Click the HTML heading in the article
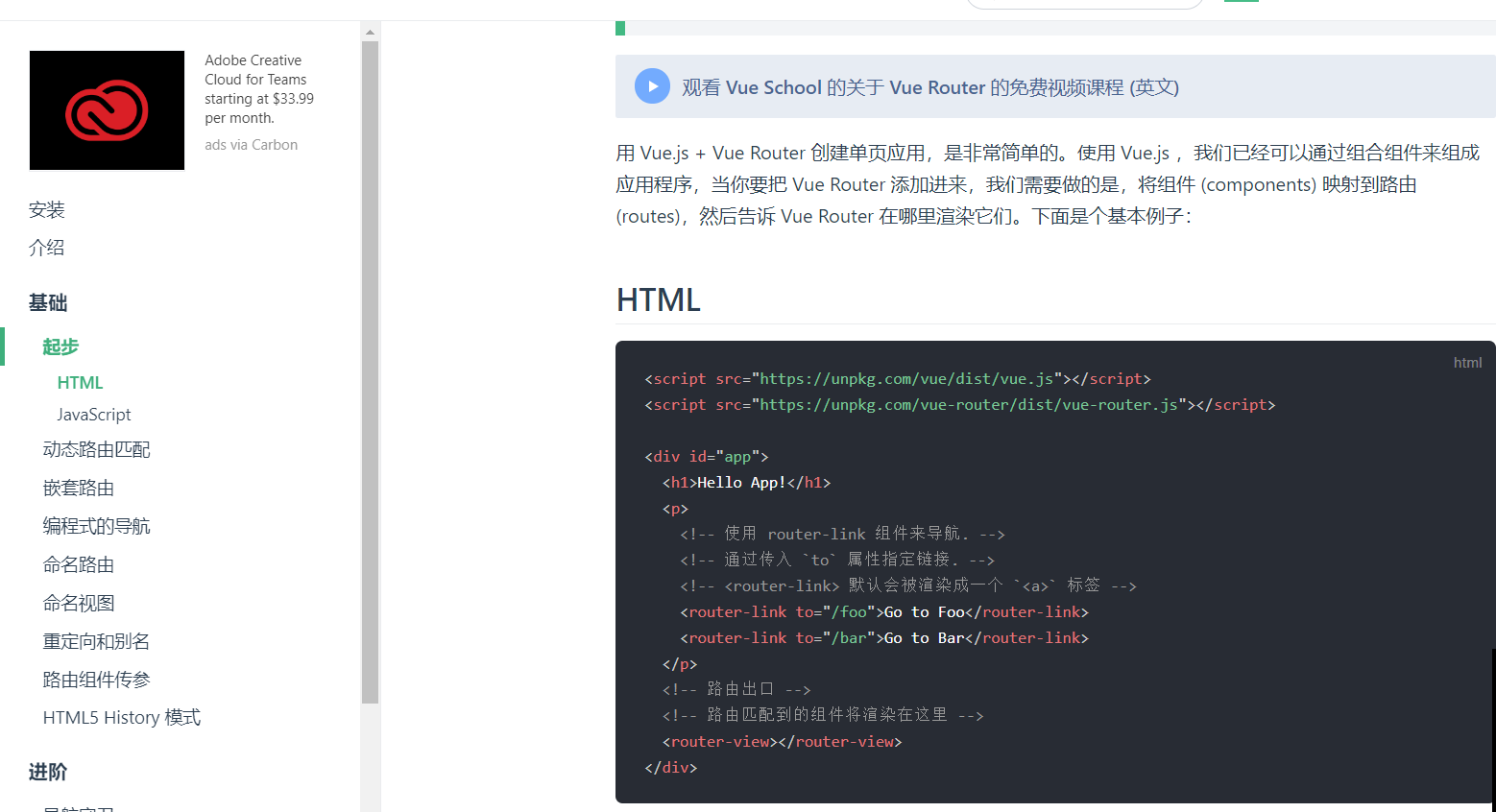This screenshot has width=1496, height=812. [659, 299]
